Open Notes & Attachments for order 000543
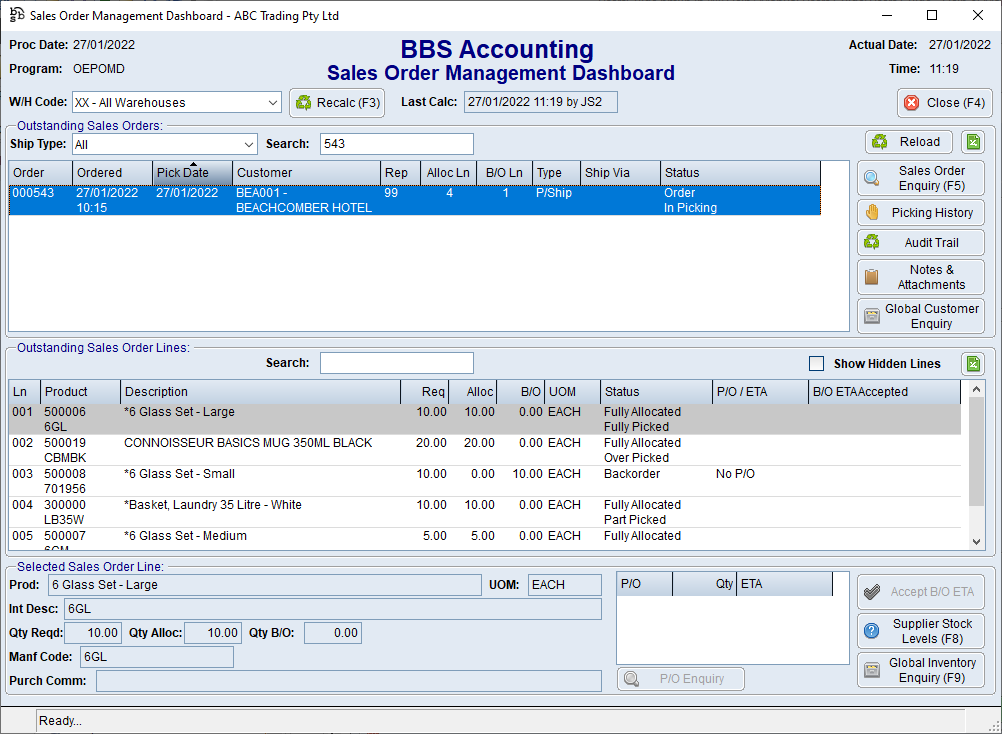Viewport: 1002px width, 734px height. [920, 277]
